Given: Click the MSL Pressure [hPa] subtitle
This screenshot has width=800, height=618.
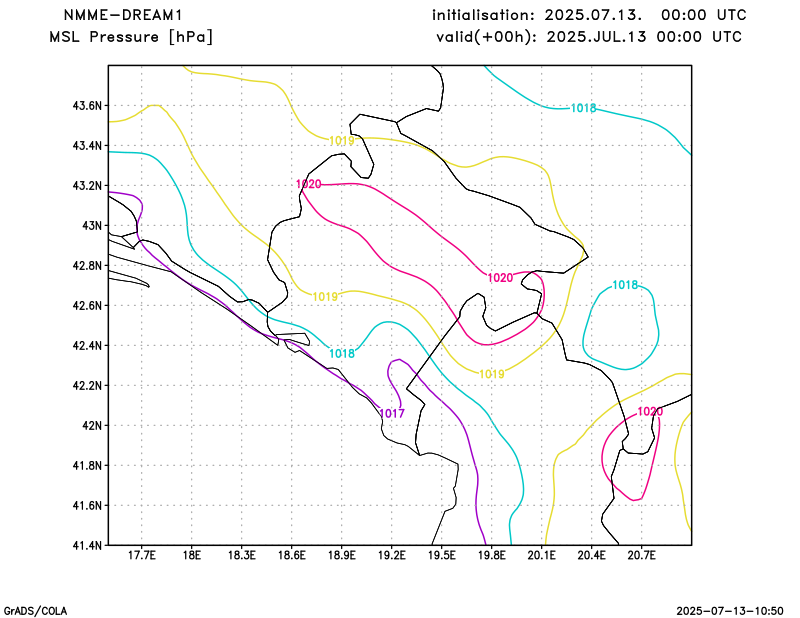Looking at the screenshot, I should pyautogui.click(x=131, y=37).
